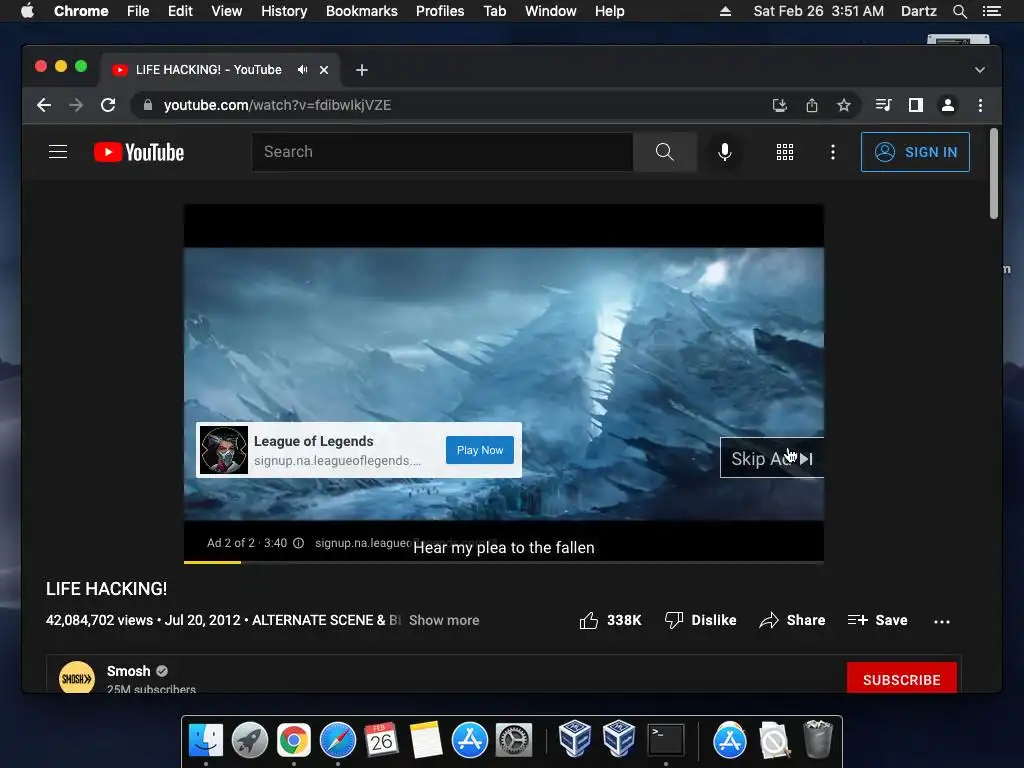Open the Chrome three-dot menu
The width and height of the screenshot is (1024, 768).
(x=980, y=105)
